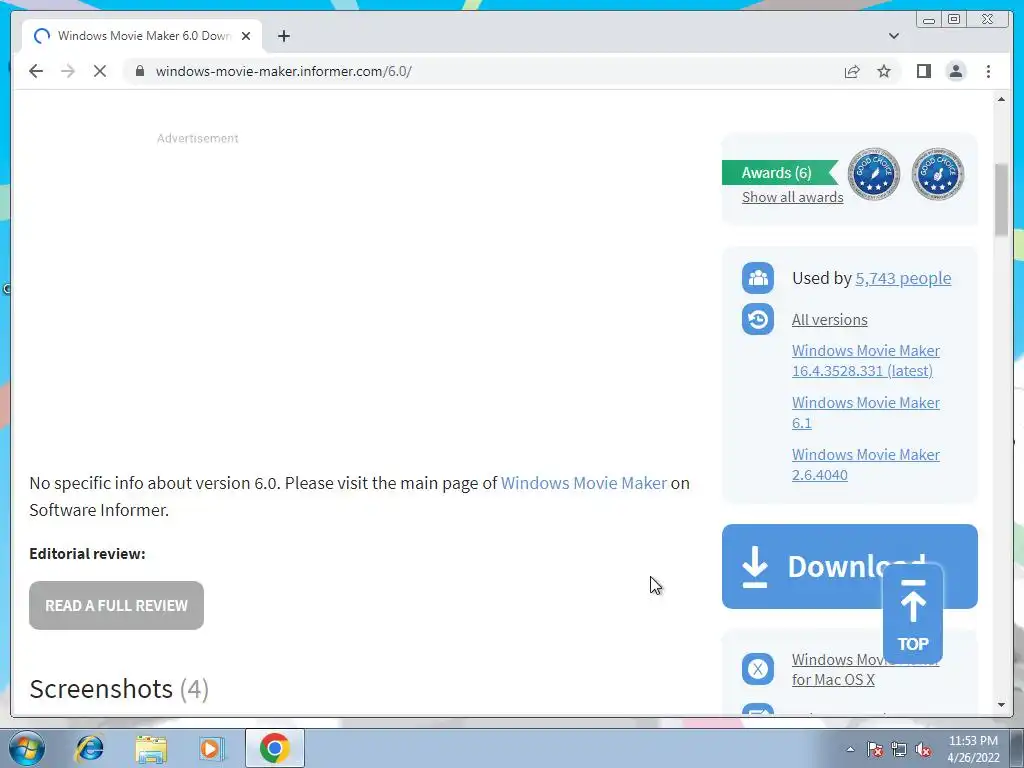Image resolution: width=1024 pixels, height=768 pixels.
Task: Open tab search dropdown arrow
Action: (893, 36)
